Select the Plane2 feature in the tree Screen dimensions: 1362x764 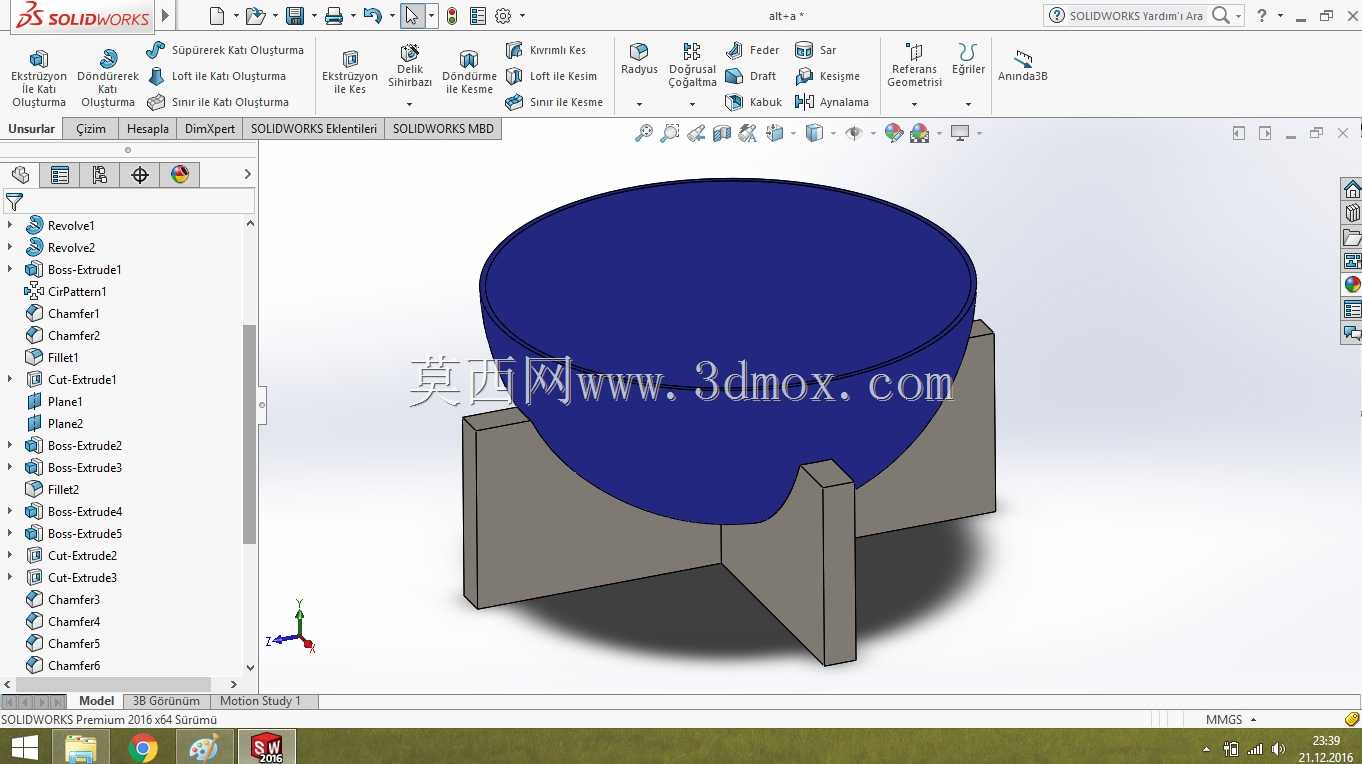tap(55, 423)
